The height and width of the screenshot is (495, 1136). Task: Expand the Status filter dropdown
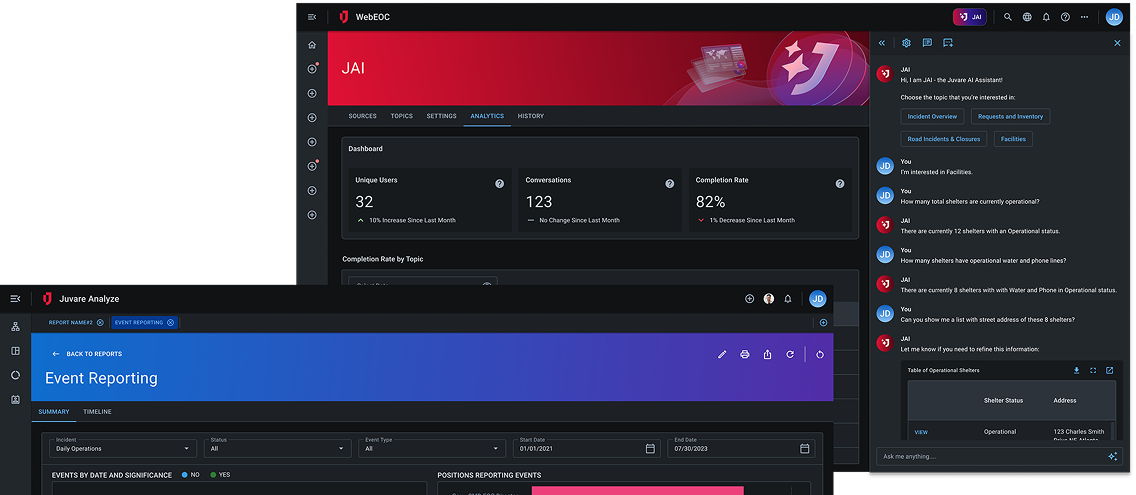(277, 449)
